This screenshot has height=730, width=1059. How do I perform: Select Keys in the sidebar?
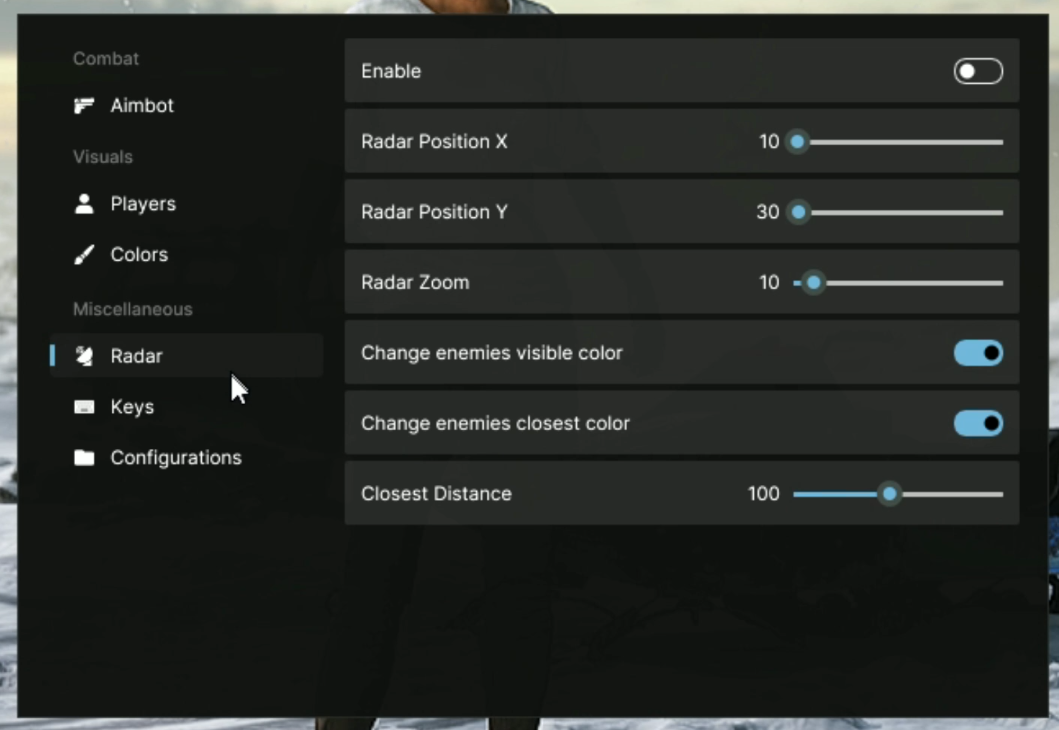click(x=132, y=407)
